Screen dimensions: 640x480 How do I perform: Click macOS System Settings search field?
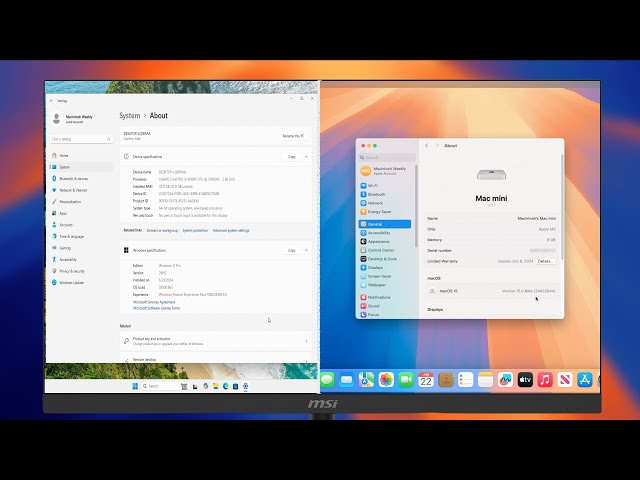(387, 158)
